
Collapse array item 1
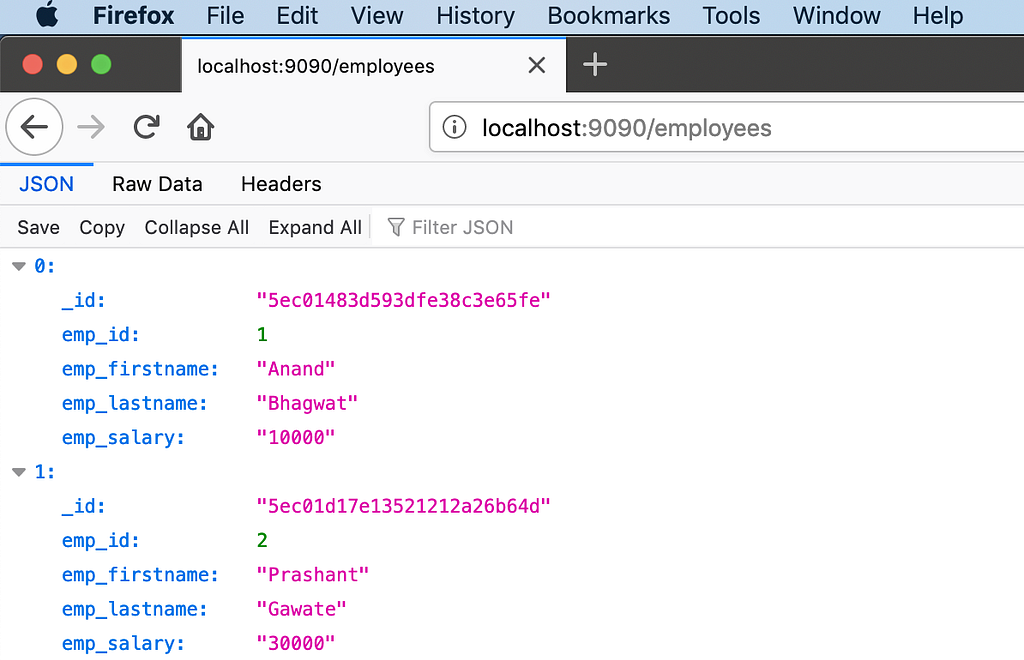19,472
